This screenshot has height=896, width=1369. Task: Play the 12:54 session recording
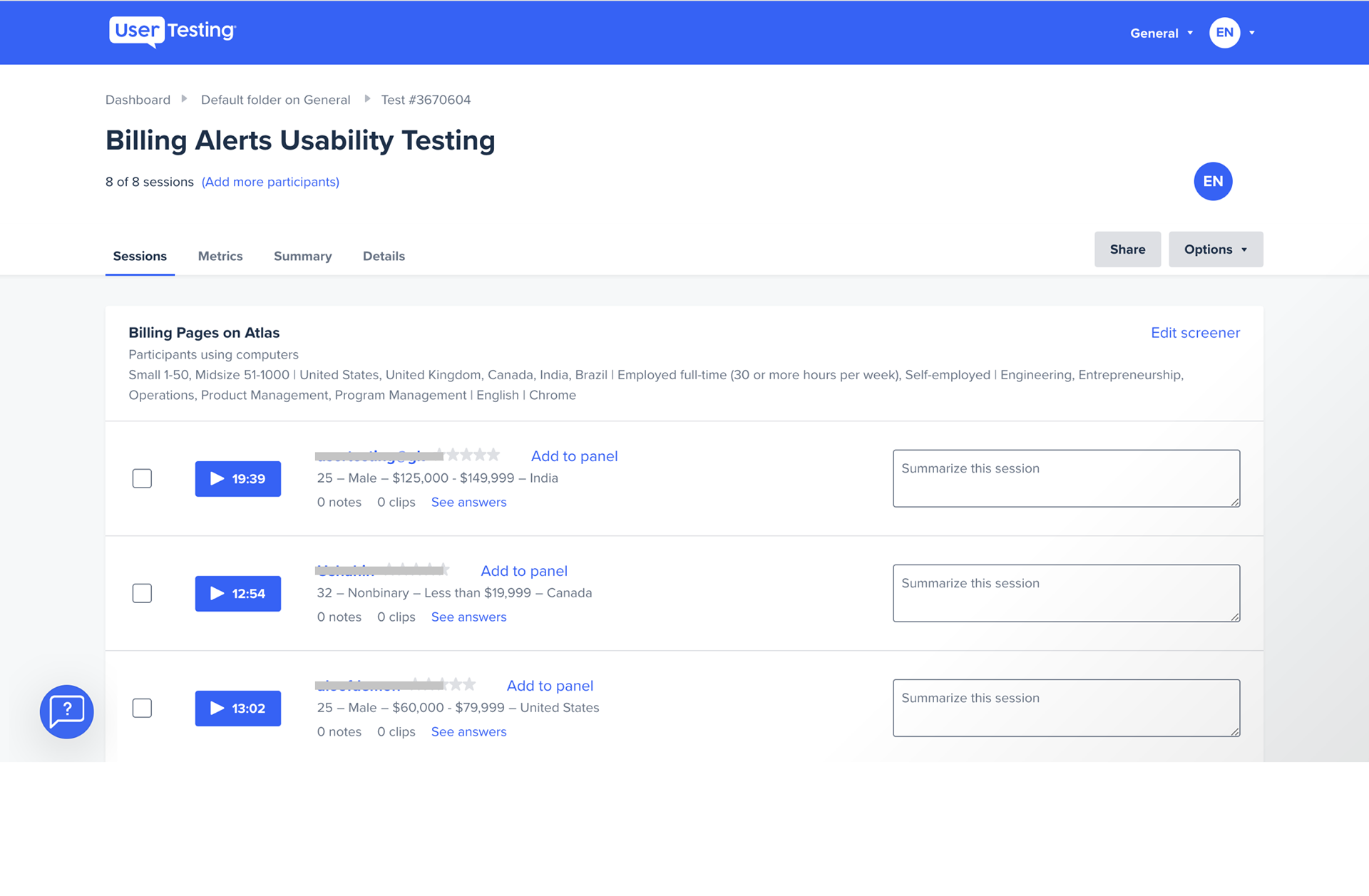coord(237,593)
